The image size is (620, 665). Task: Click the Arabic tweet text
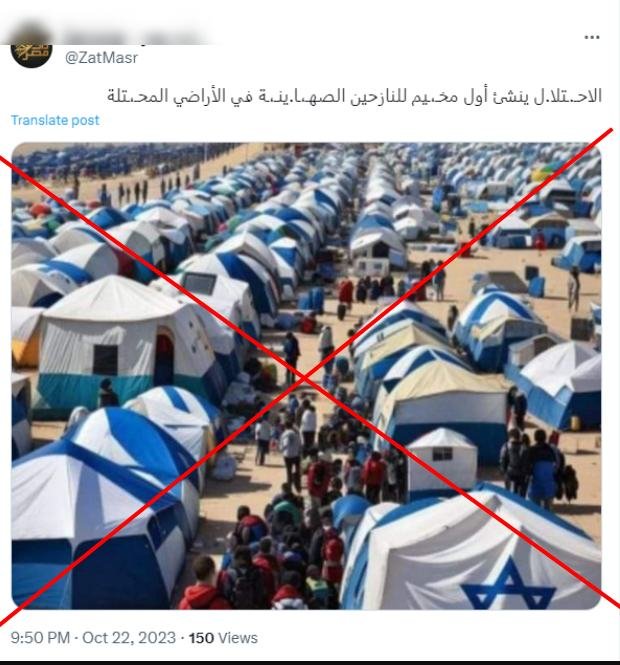(x=354, y=97)
